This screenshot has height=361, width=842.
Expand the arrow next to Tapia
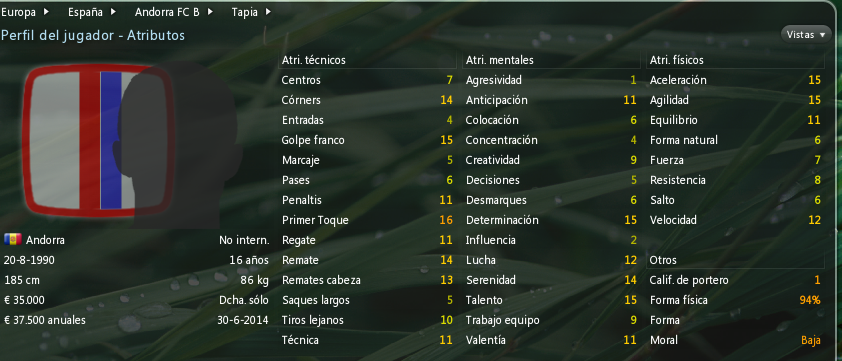click(268, 12)
